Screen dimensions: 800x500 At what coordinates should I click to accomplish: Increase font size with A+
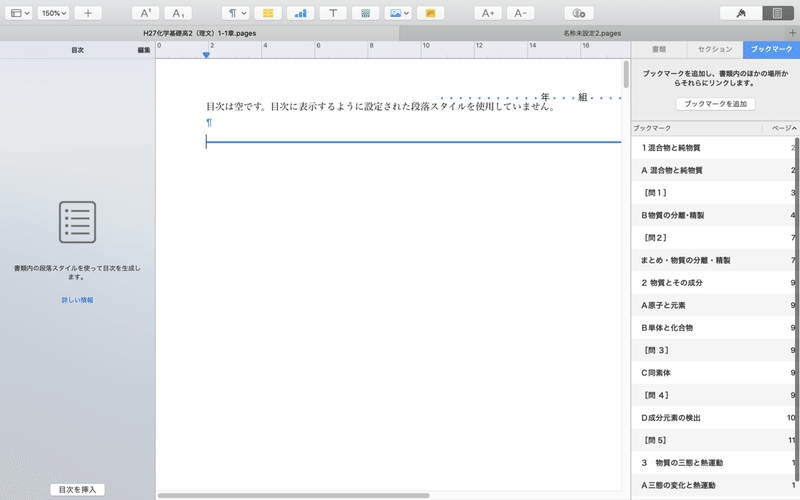[488, 13]
